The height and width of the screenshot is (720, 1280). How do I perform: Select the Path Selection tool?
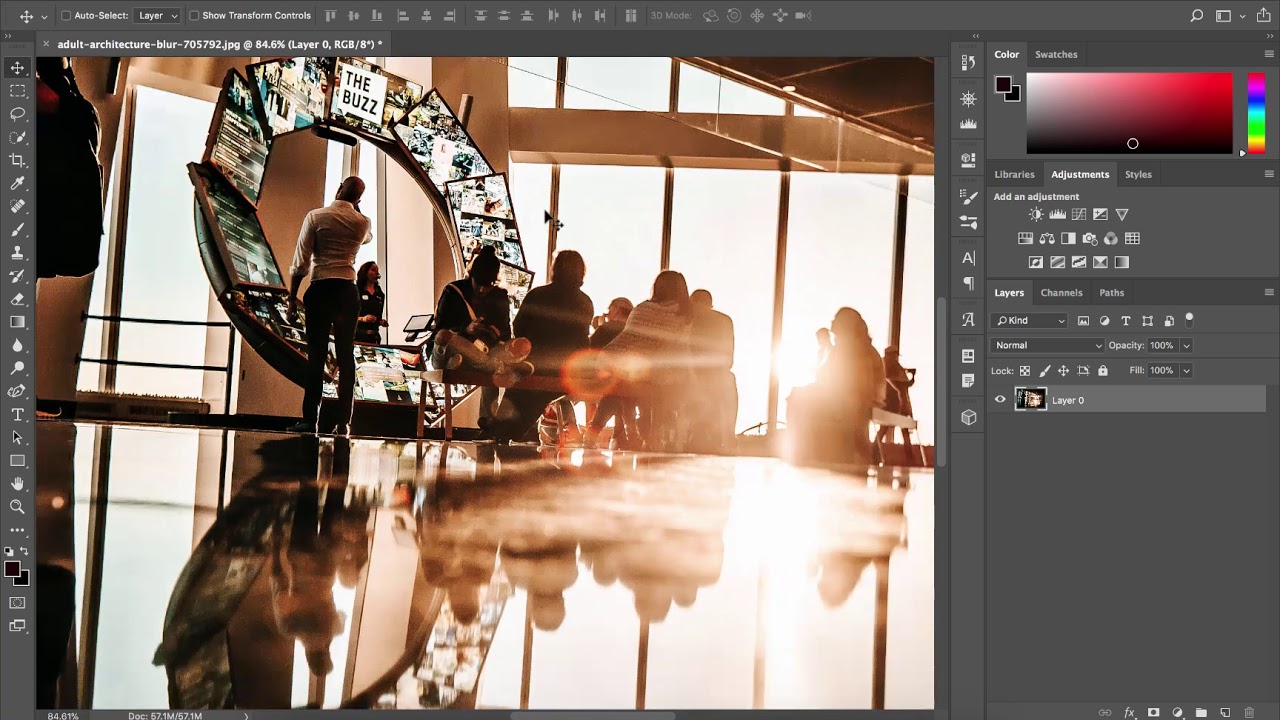point(17,437)
